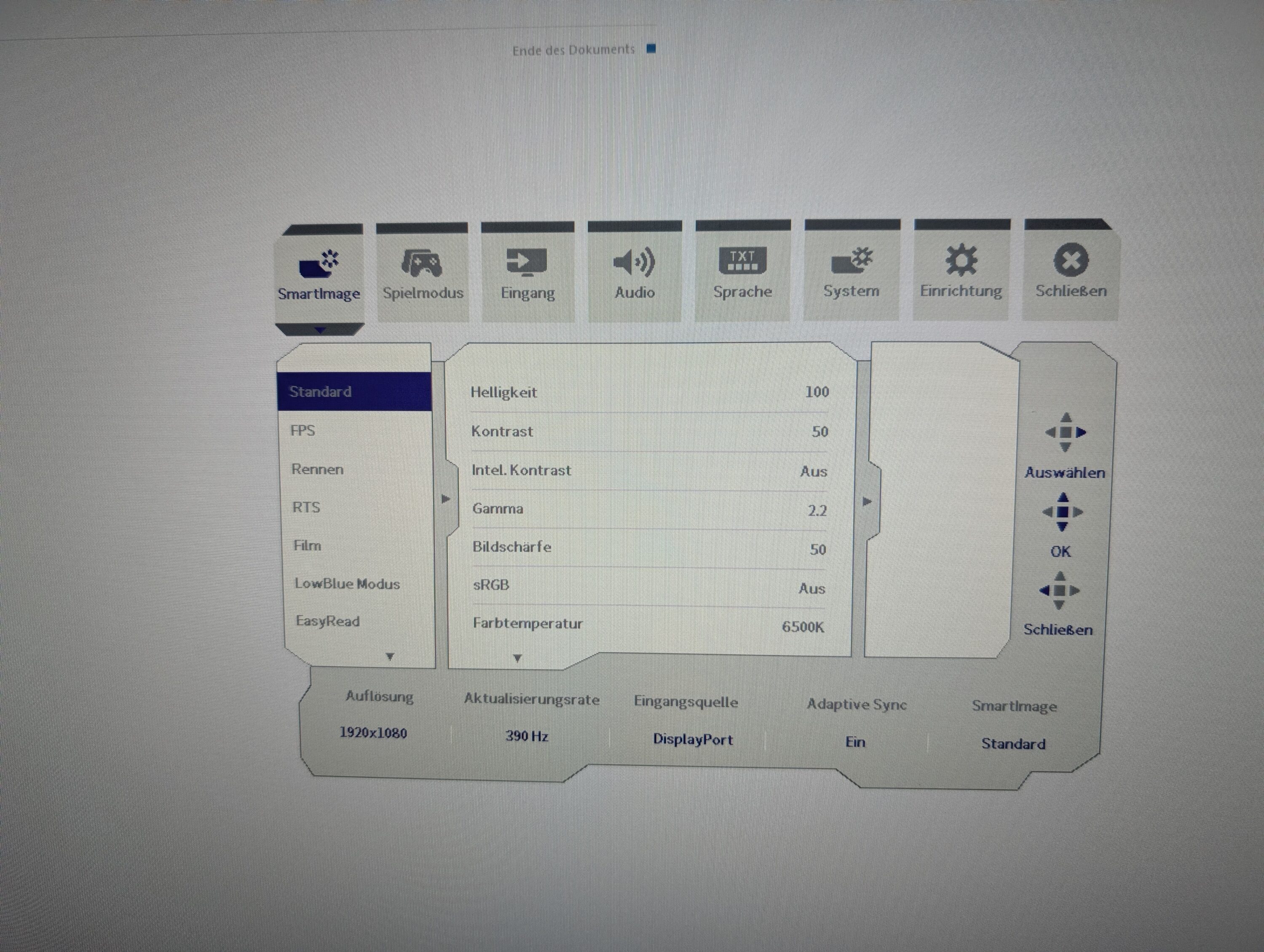Open the Sprache language icon
Viewport: 1264px width, 952px height.
tap(742, 261)
